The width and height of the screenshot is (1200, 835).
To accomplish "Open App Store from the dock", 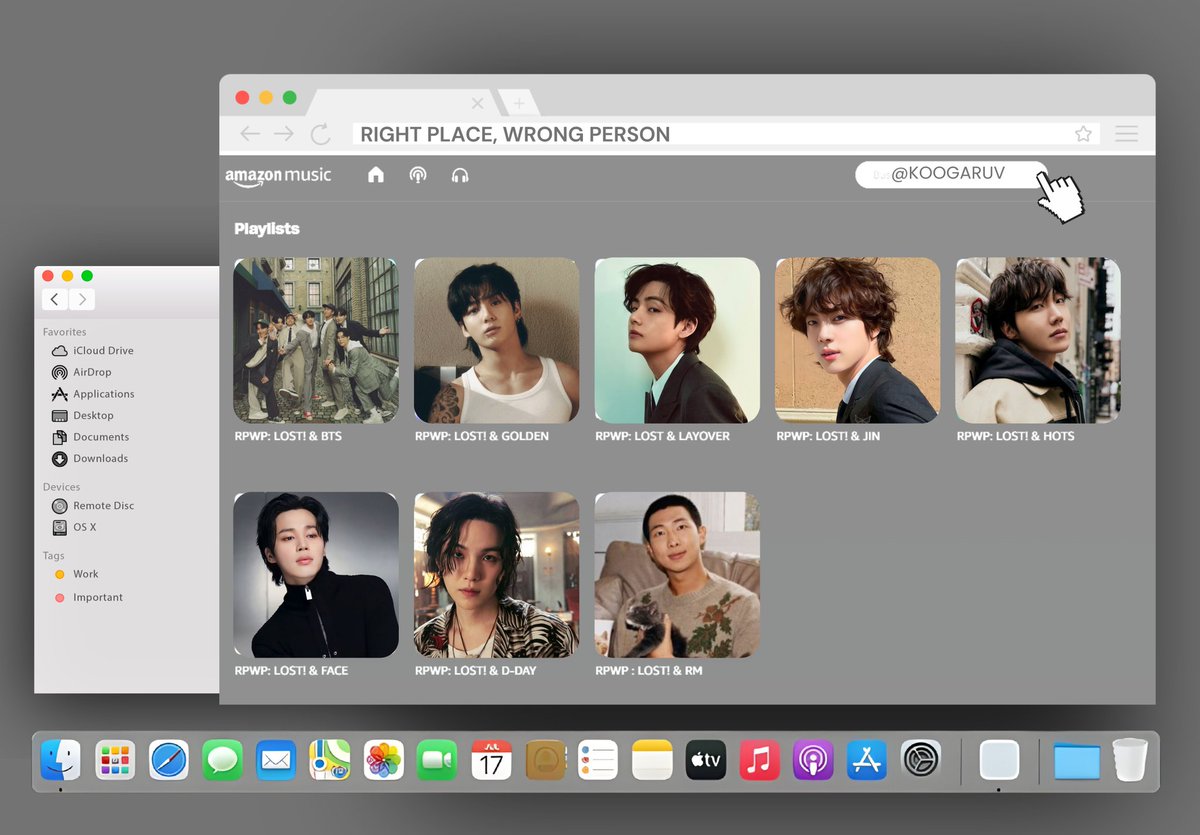I will (867, 760).
